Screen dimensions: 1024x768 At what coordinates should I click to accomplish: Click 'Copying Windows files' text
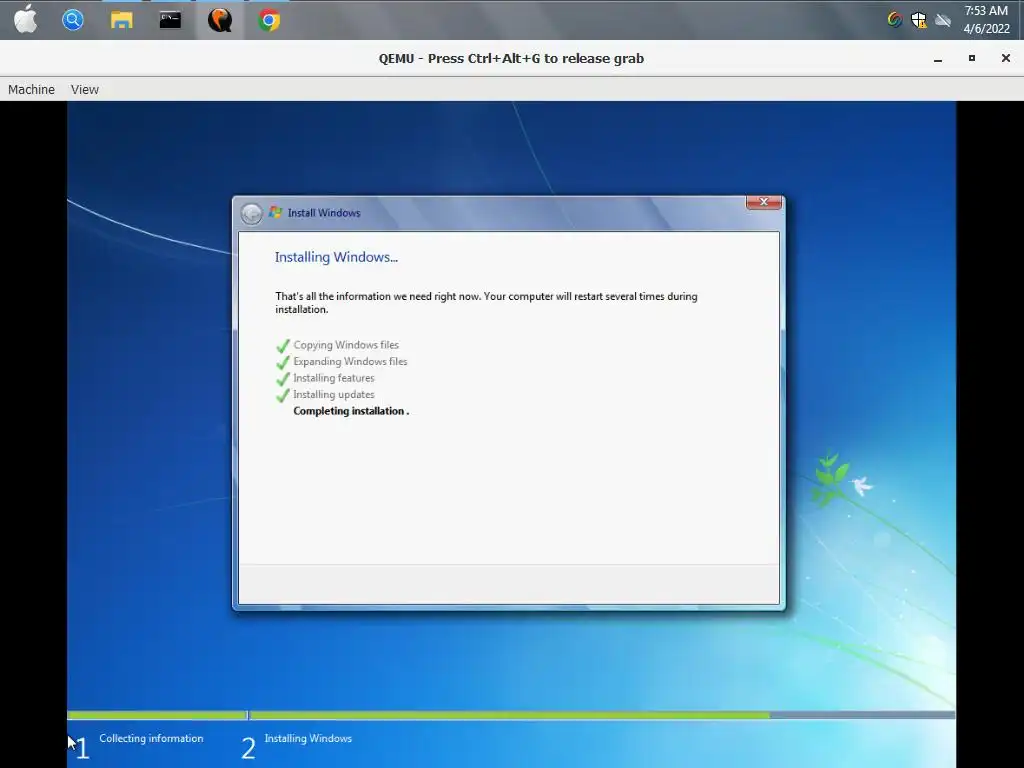(x=346, y=345)
